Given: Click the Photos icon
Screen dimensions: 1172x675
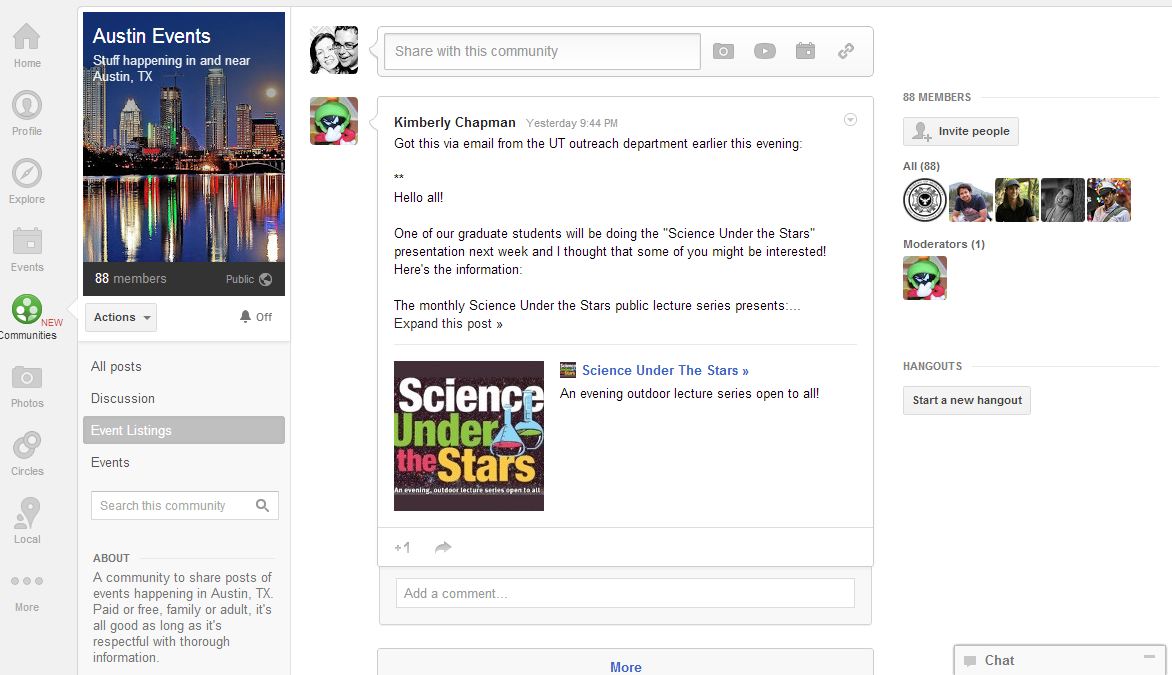Looking at the screenshot, I should click(x=26, y=379).
